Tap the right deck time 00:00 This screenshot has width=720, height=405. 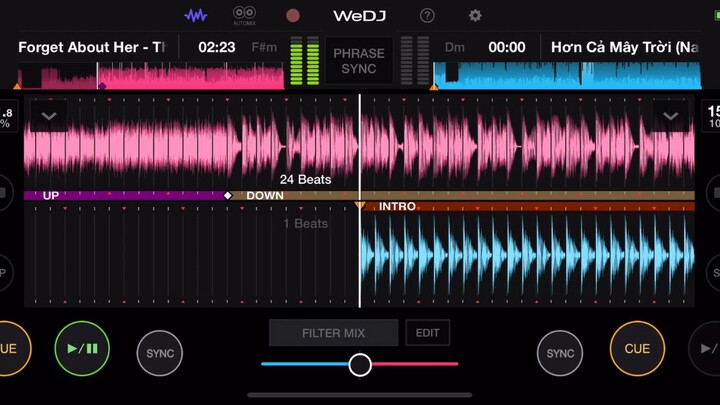coord(507,47)
